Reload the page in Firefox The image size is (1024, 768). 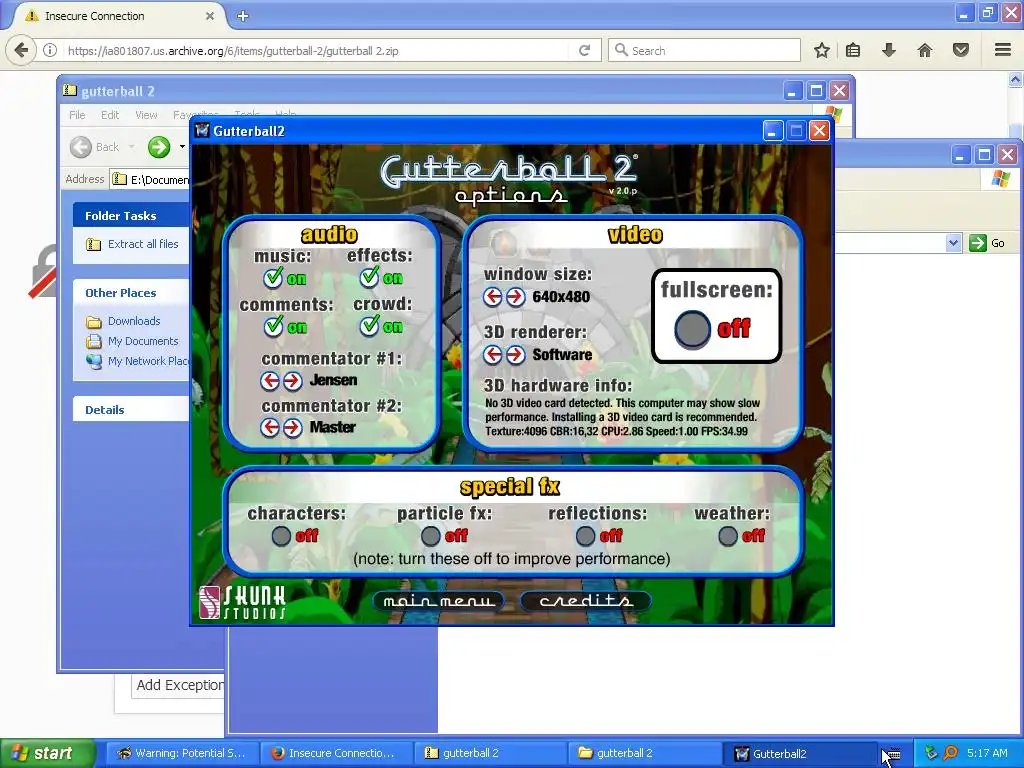(584, 50)
